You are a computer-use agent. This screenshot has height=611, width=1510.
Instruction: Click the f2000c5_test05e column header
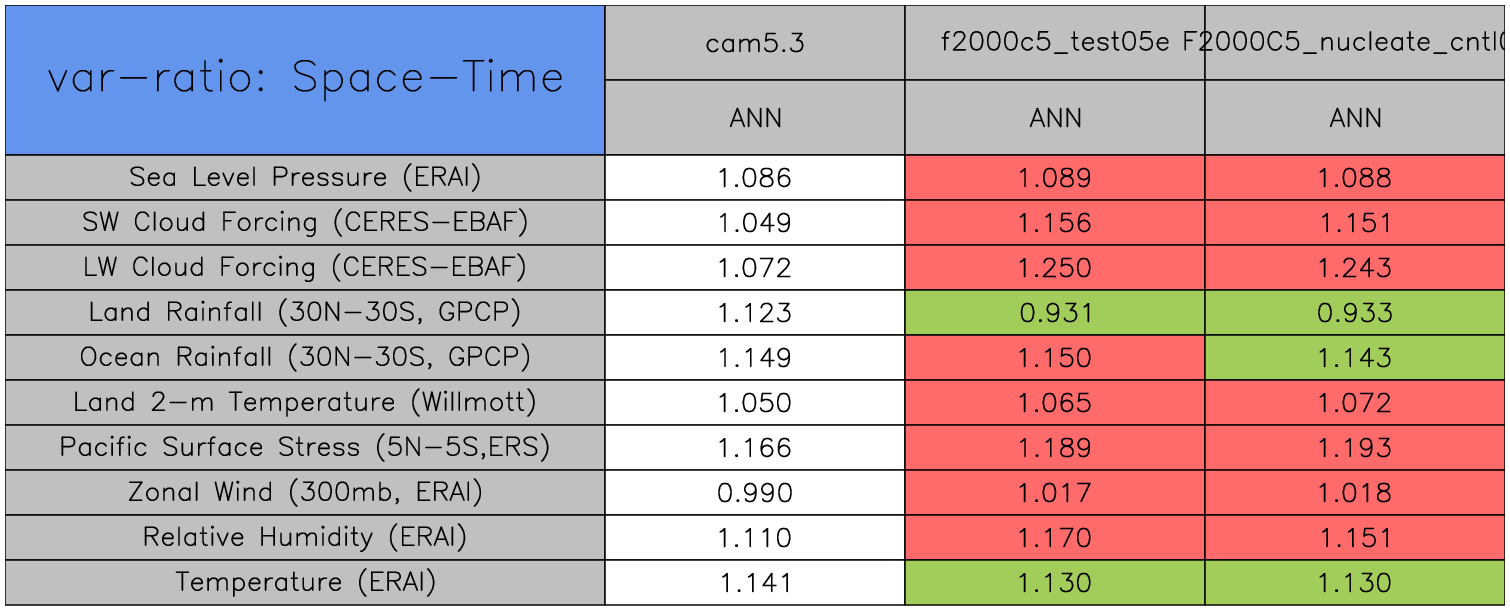click(1055, 43)
